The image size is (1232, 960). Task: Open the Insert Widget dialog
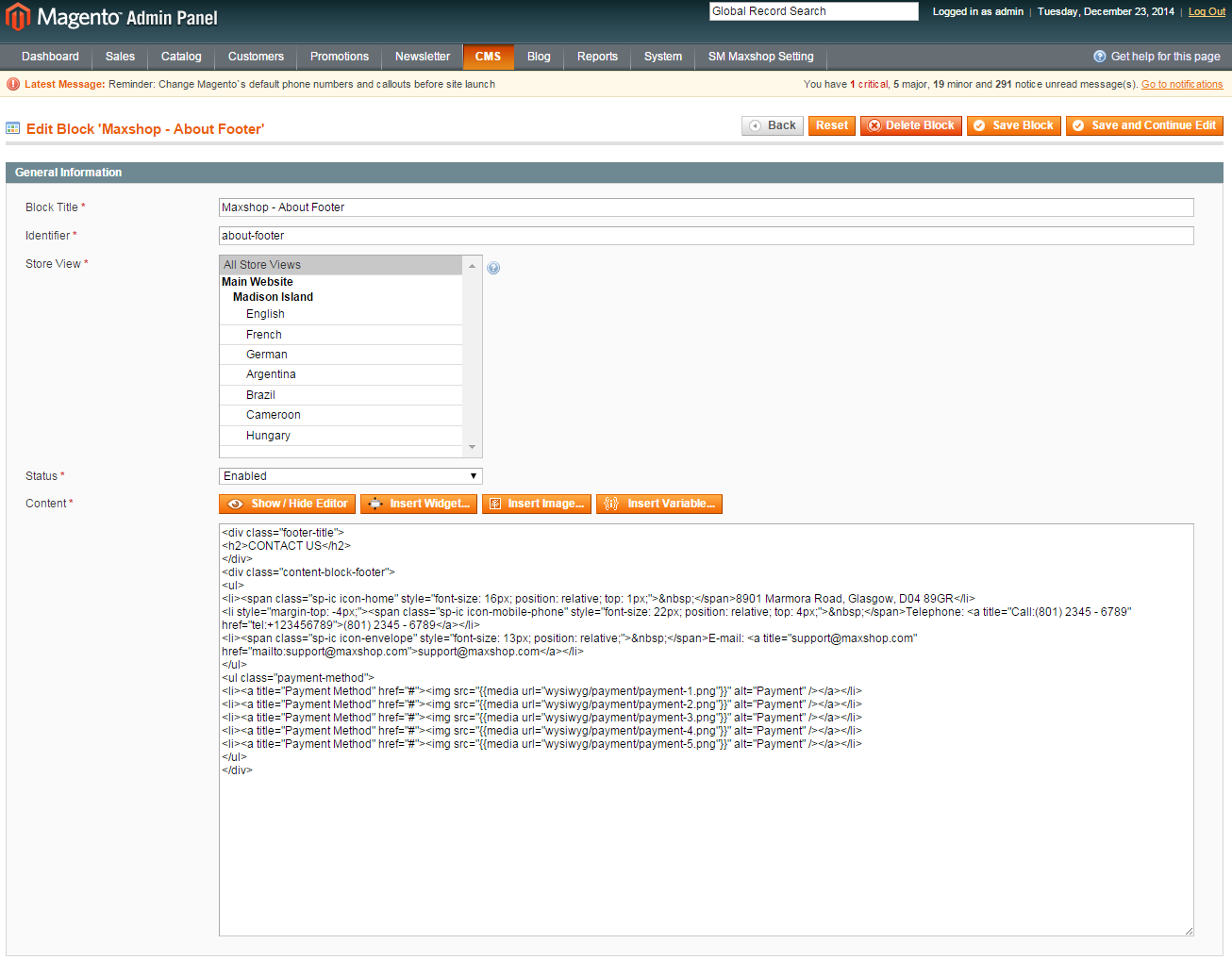pyautogui.click(x=419, y=504)
